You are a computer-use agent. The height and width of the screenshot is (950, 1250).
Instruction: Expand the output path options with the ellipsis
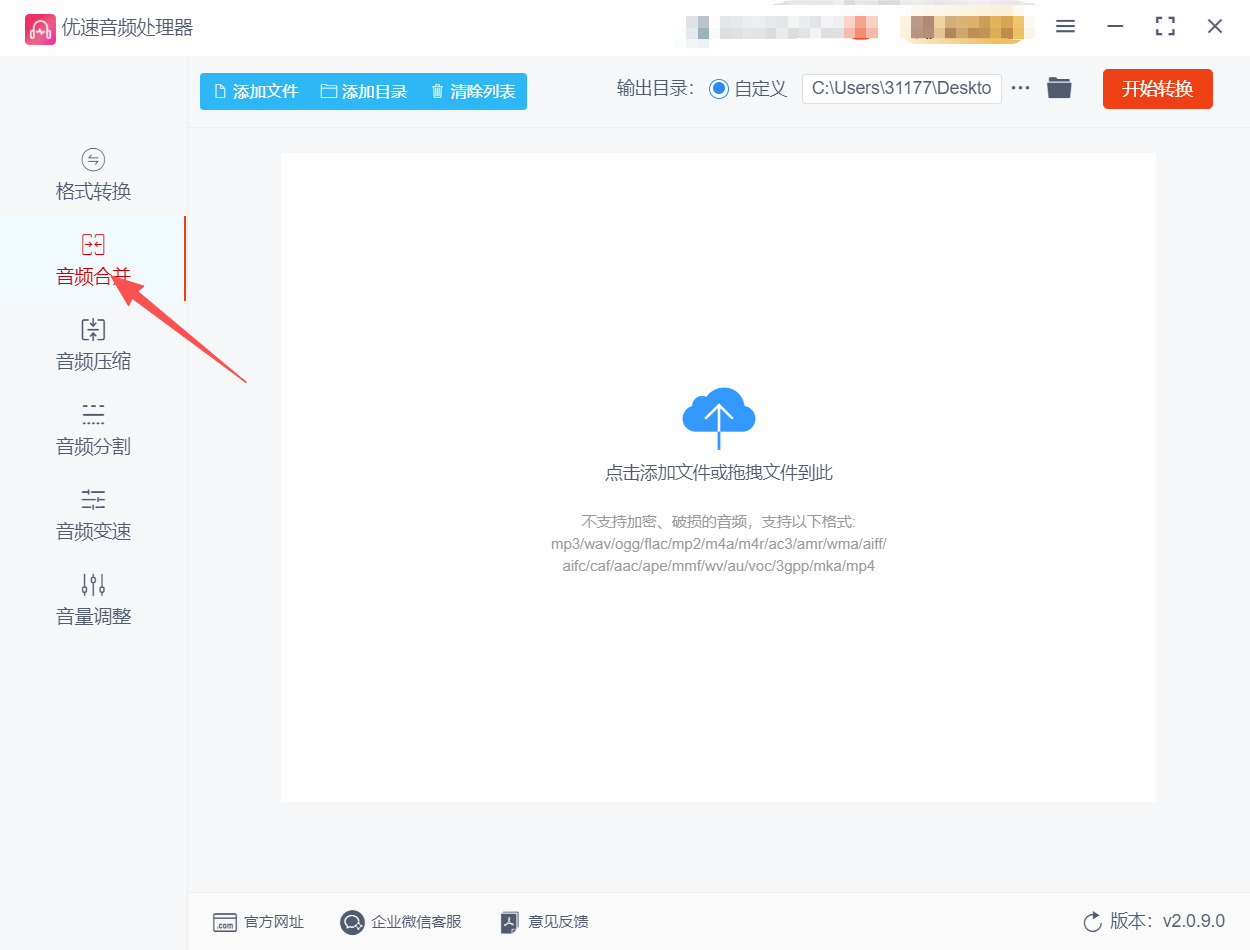(1020, 88)
